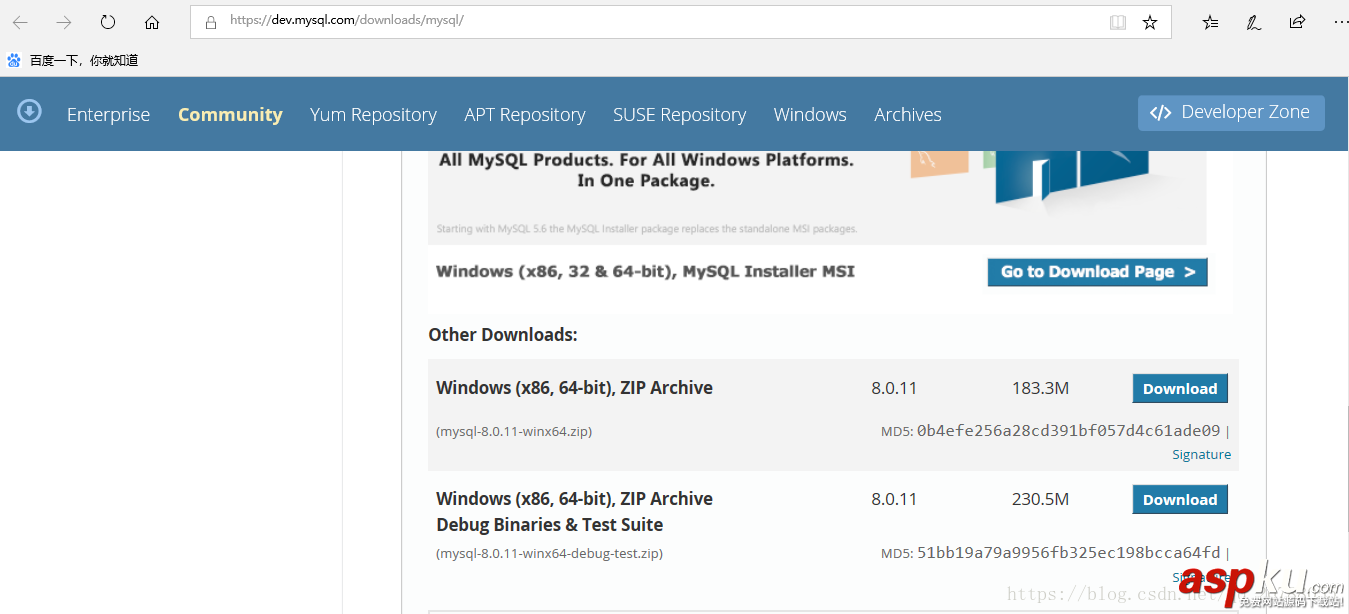Open the Yum Repository tab
The height and width of the screenshot is (614, 1349).
[x=373, y=115]
